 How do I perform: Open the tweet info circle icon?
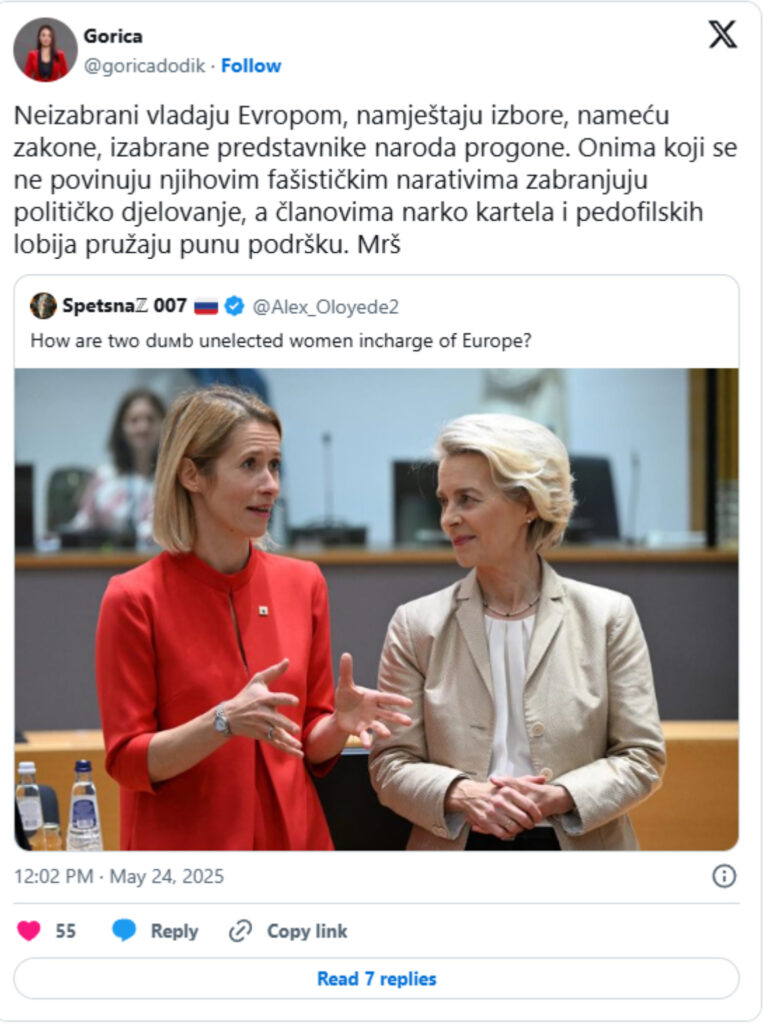pos(724,876)
